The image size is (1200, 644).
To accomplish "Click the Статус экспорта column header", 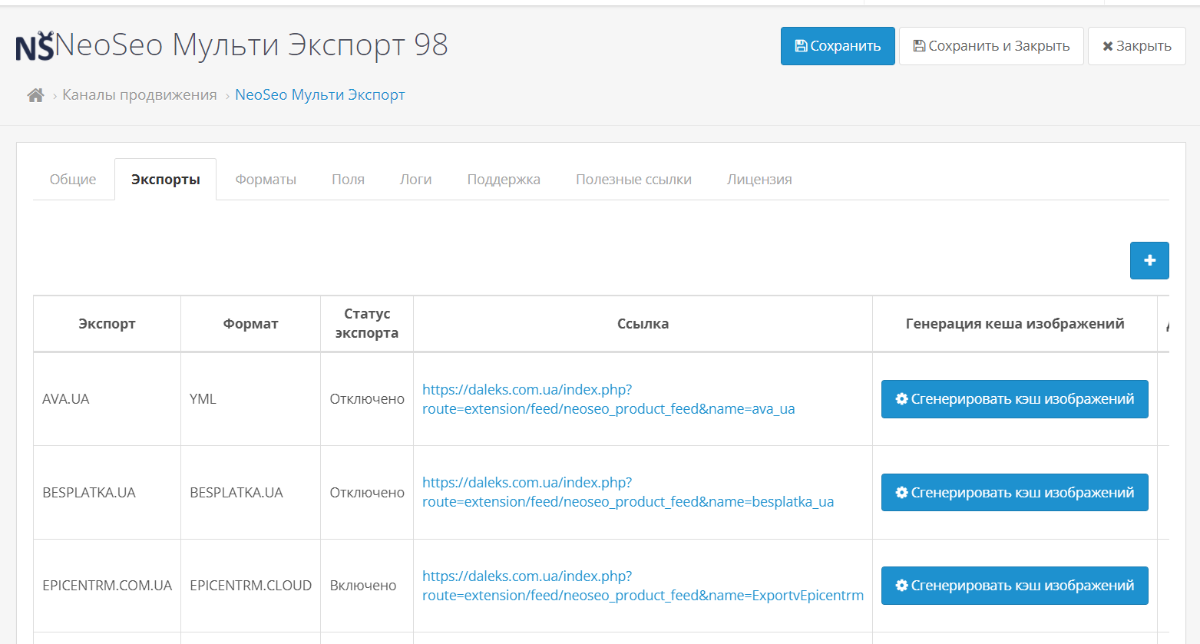I will click(x=367, y=324).
